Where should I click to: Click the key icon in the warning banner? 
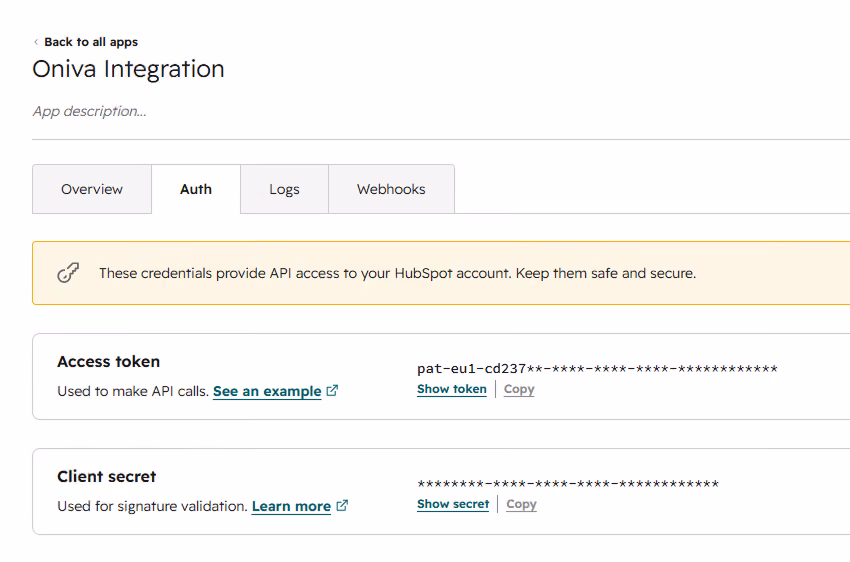coord(68,273)
